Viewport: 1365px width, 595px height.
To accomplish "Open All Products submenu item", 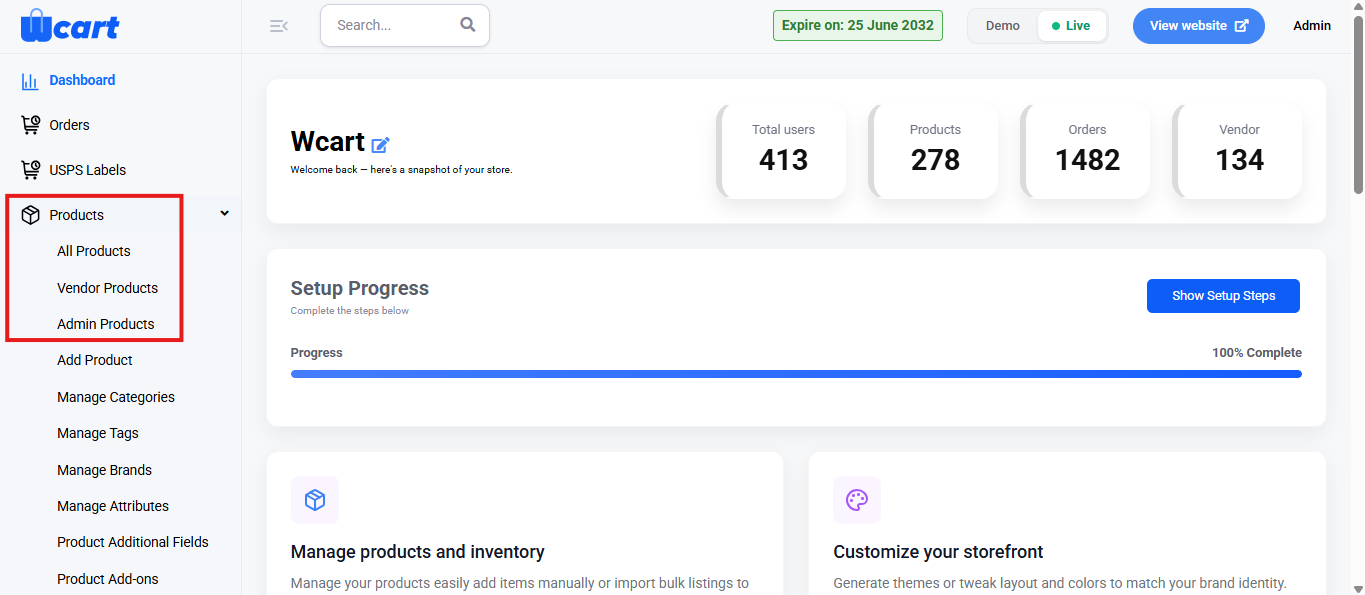I will pos(94,251).
